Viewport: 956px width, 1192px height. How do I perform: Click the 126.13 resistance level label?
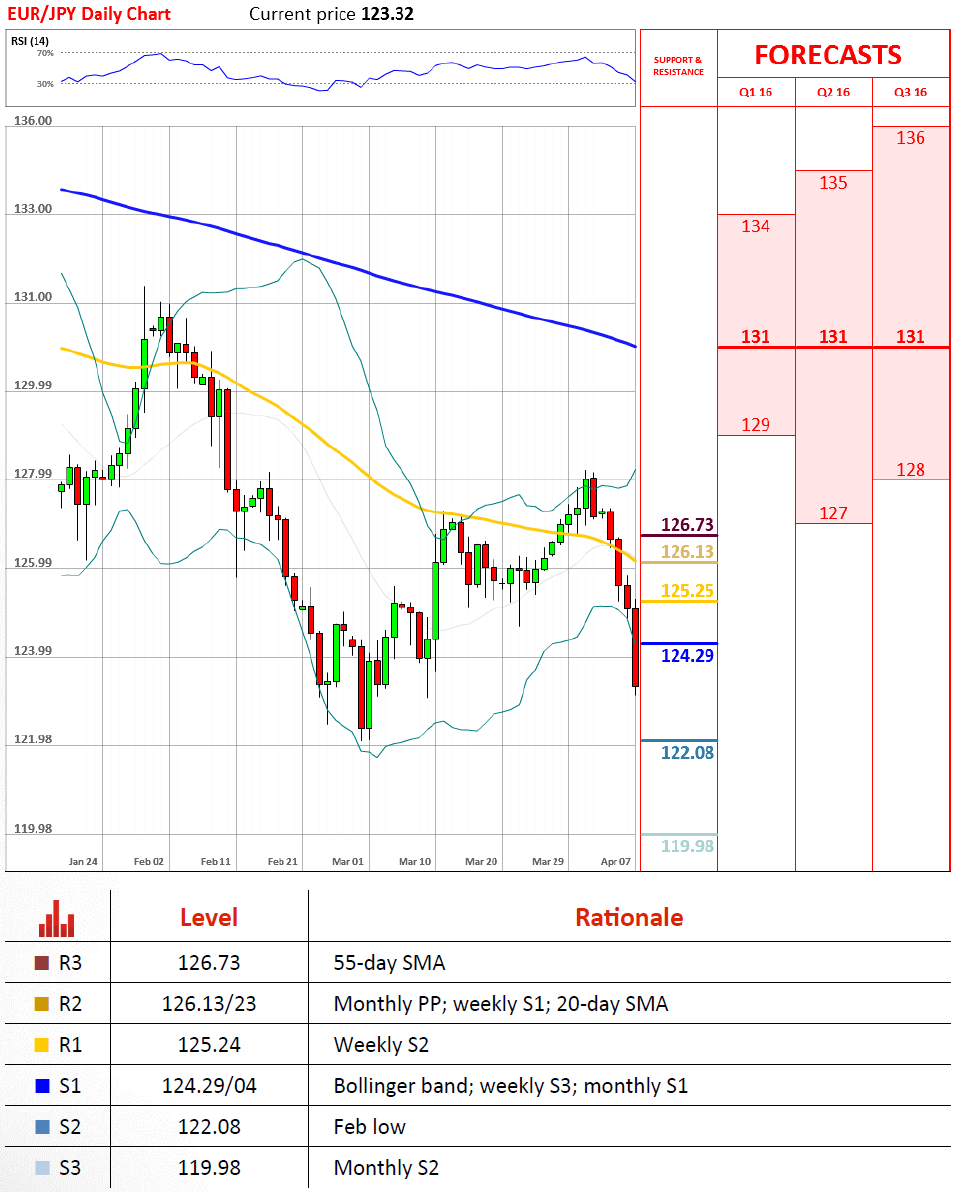[x=687, y=552]
